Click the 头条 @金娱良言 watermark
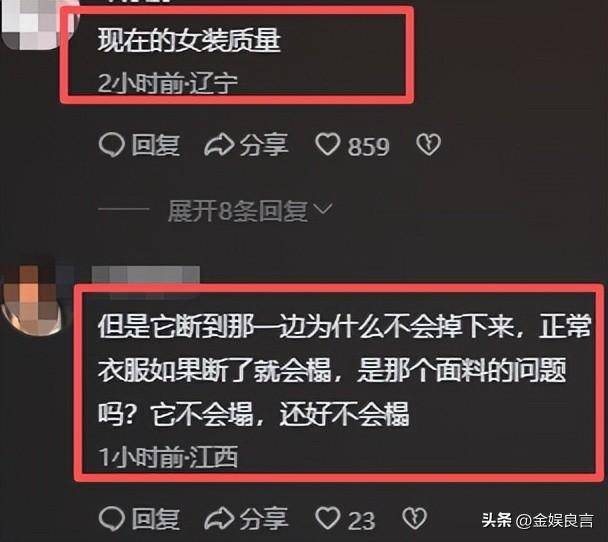This screenshot has width=608, height=542. coord(537,520)
